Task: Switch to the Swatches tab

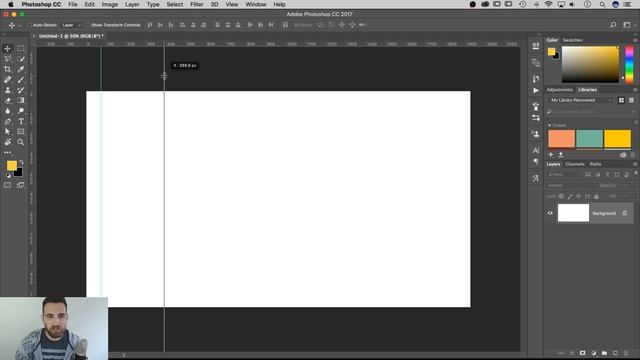Action: pos(572,40)
